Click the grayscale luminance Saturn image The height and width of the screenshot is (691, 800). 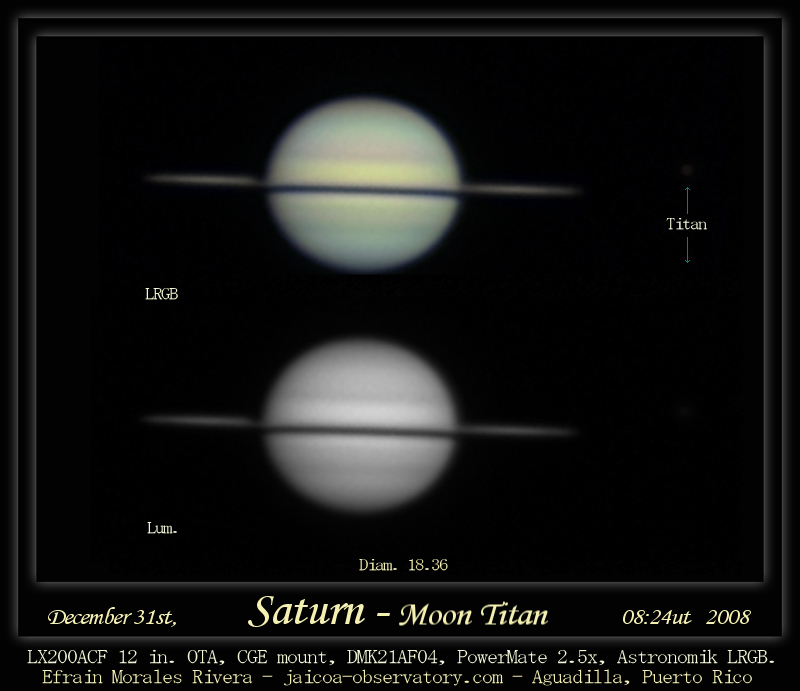click(x=360, y=425)
